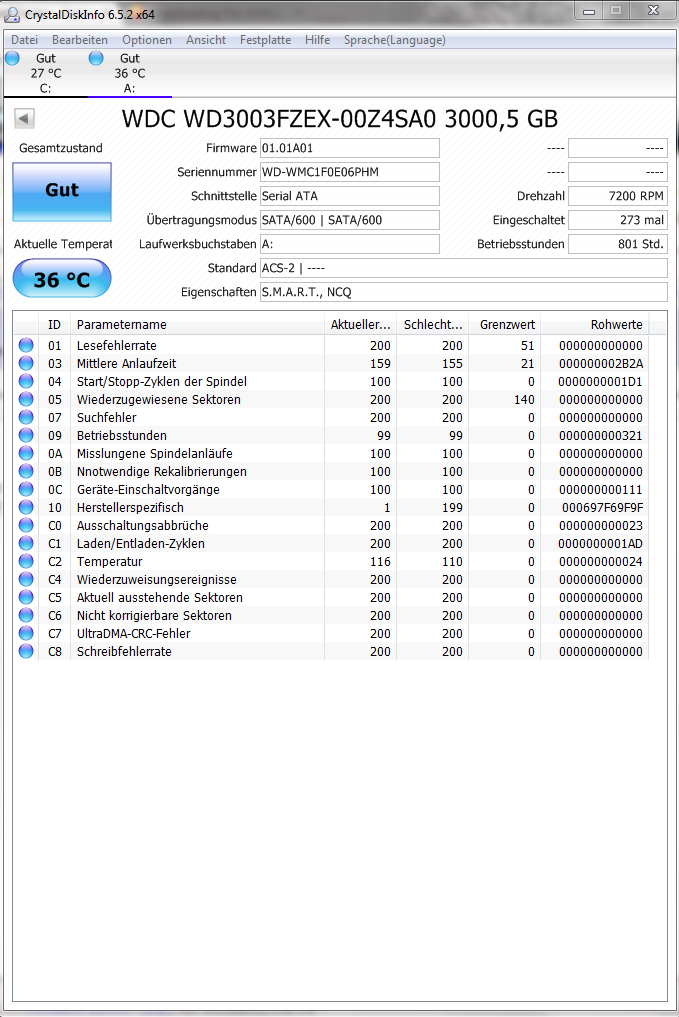Click the CrystalDiskInfo title bar app icon
Viewport: 679px width, 1017px height.
click(x=12, y=14)
